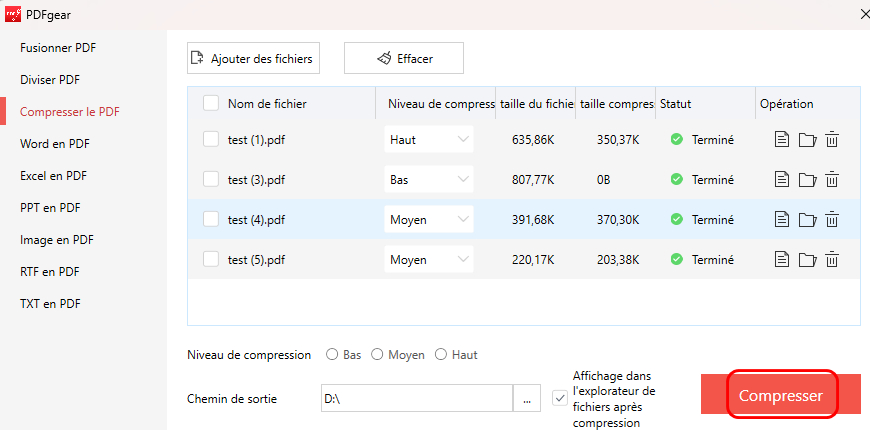
Task: Close the PDFgear window
Action: pos(864,15)
